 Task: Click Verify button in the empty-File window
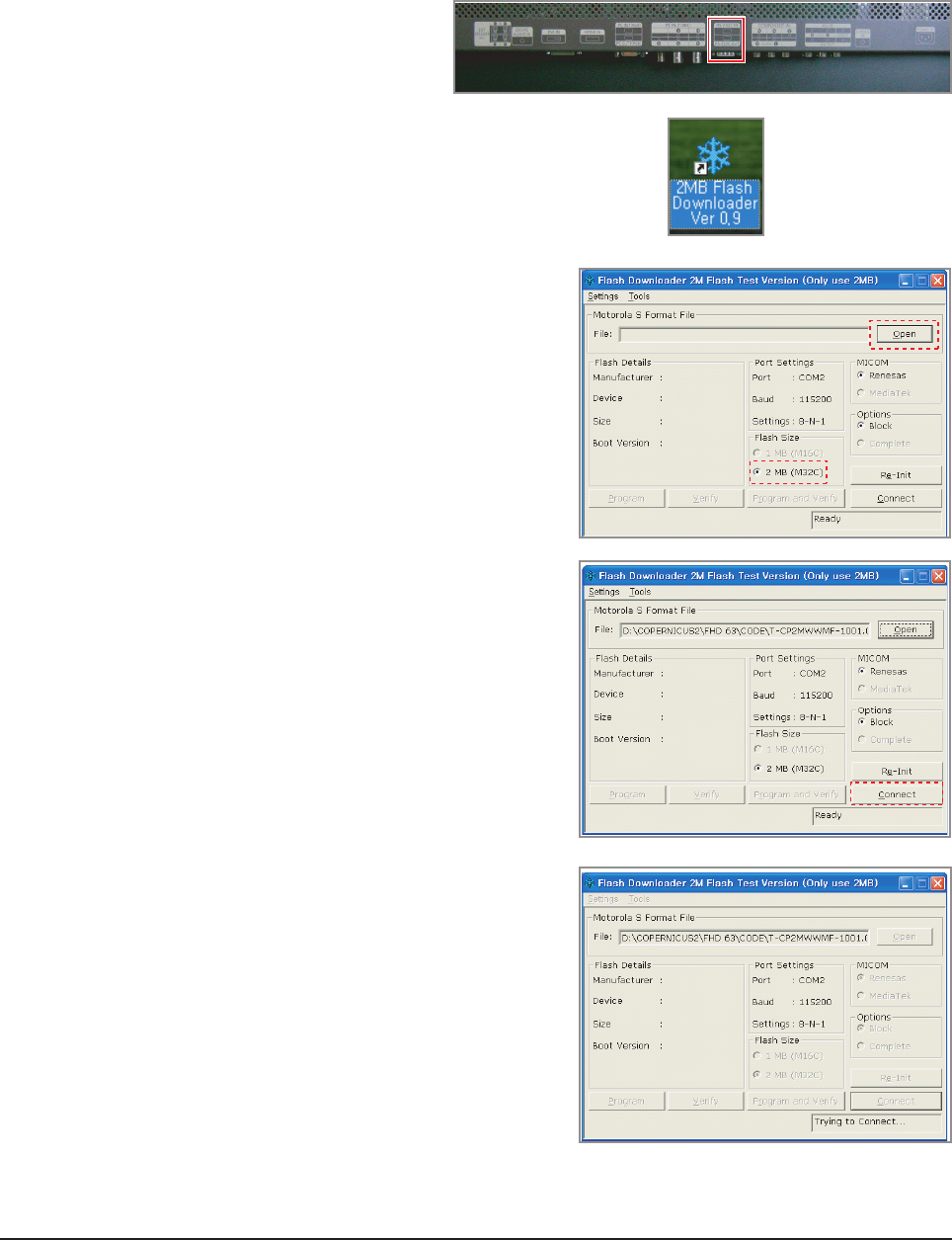pyautogui.click(x=705, y=499)
